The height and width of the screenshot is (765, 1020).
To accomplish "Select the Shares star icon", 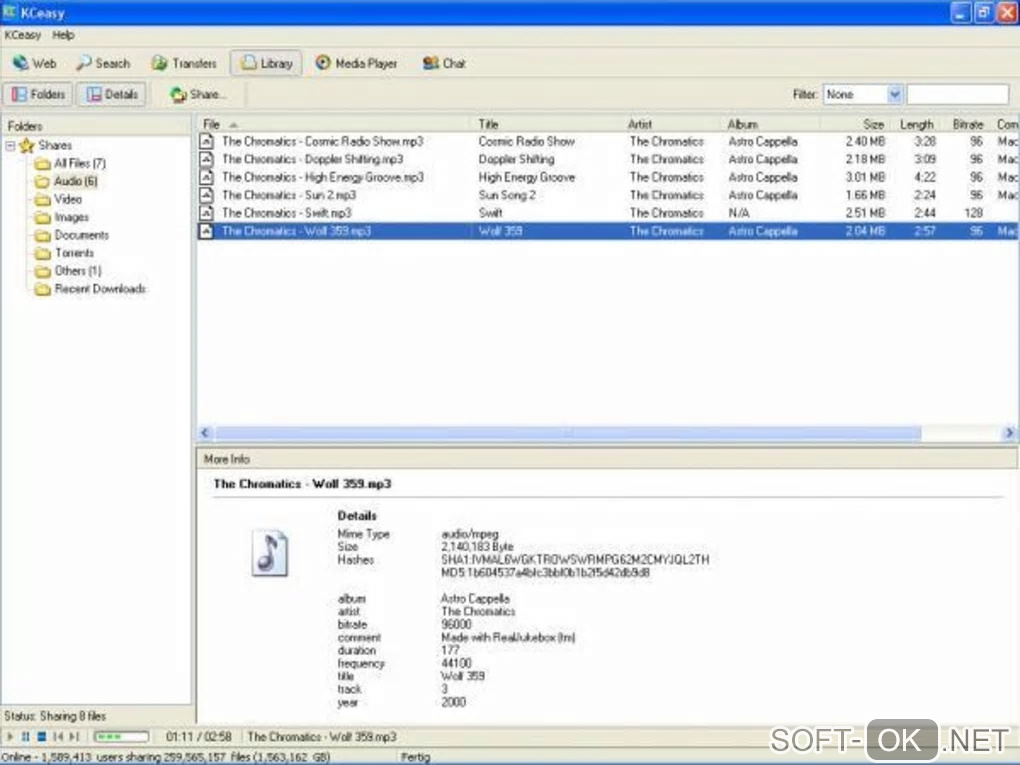I will click(x=27, y=146).
